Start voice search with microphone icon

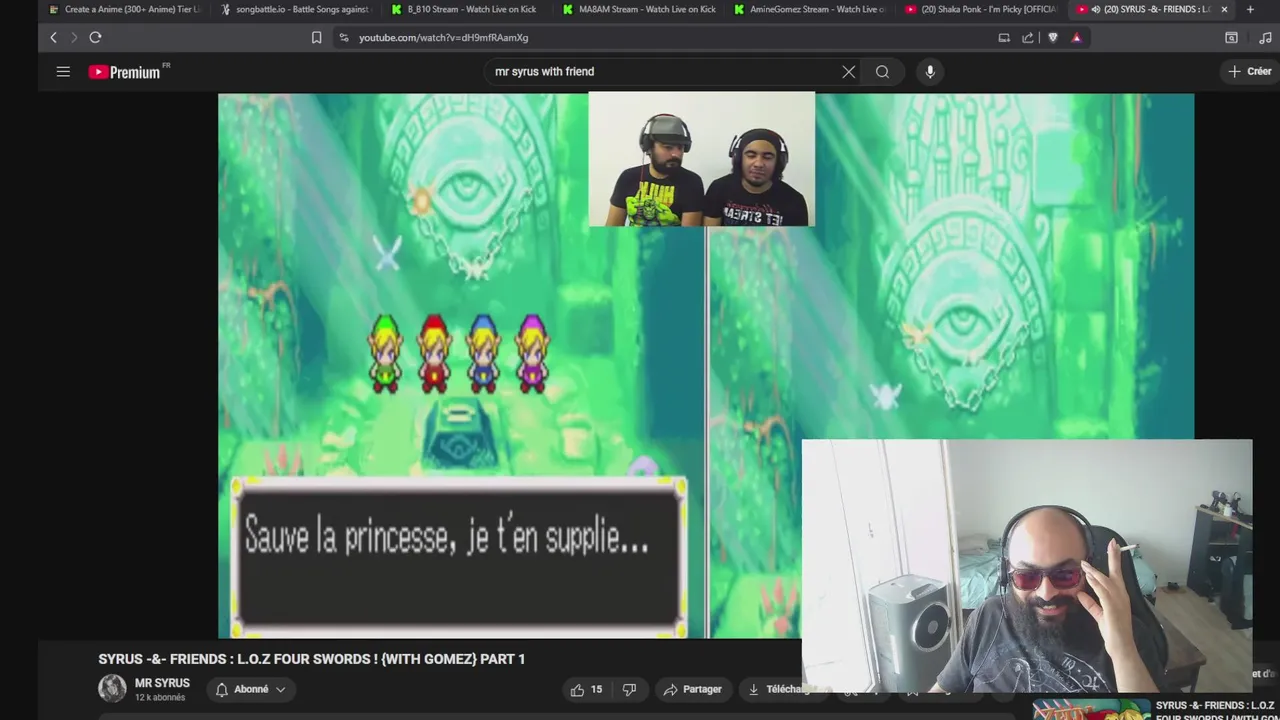[x=930, y=71]
